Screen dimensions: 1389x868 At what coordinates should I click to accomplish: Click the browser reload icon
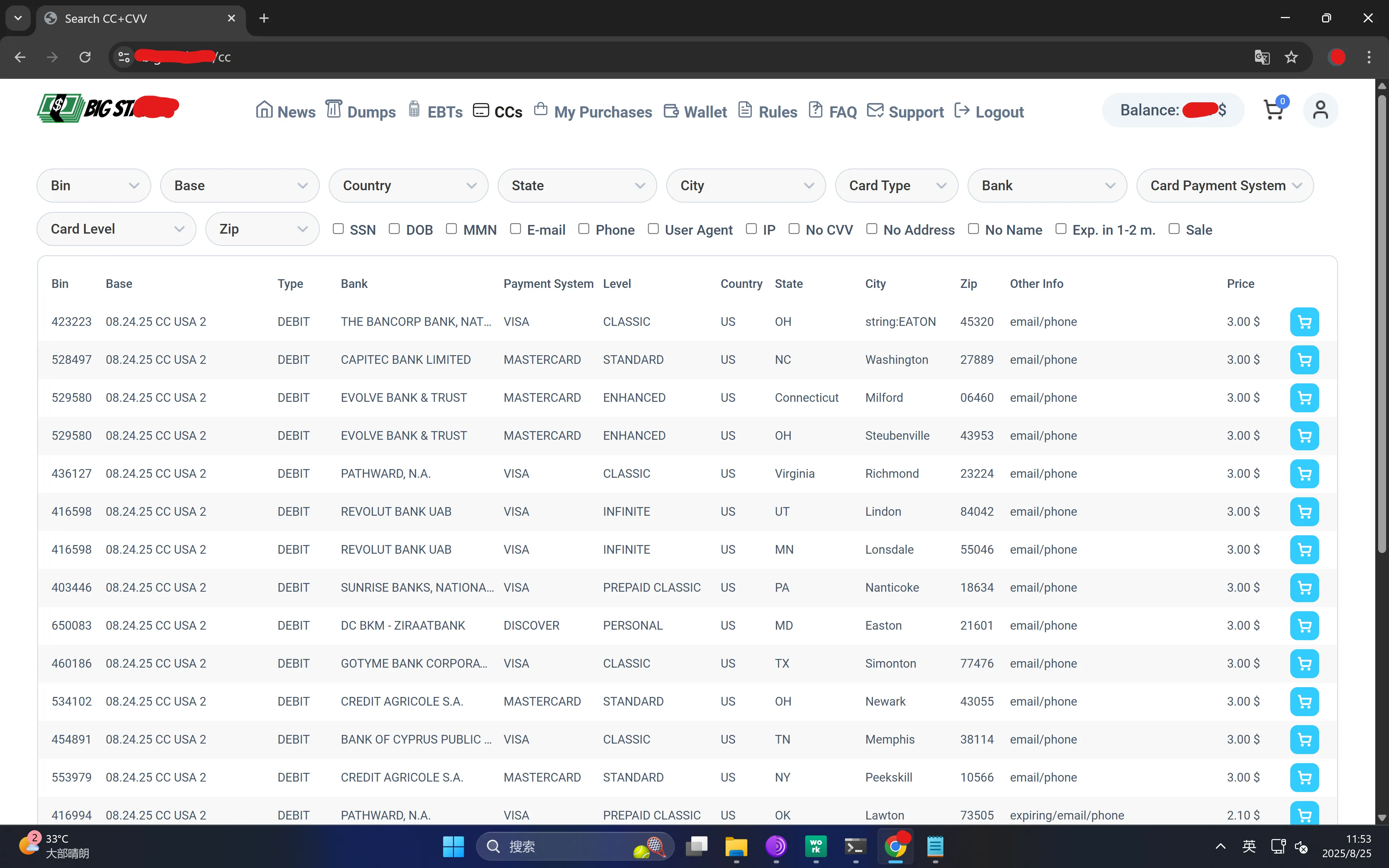click(85, 57)
